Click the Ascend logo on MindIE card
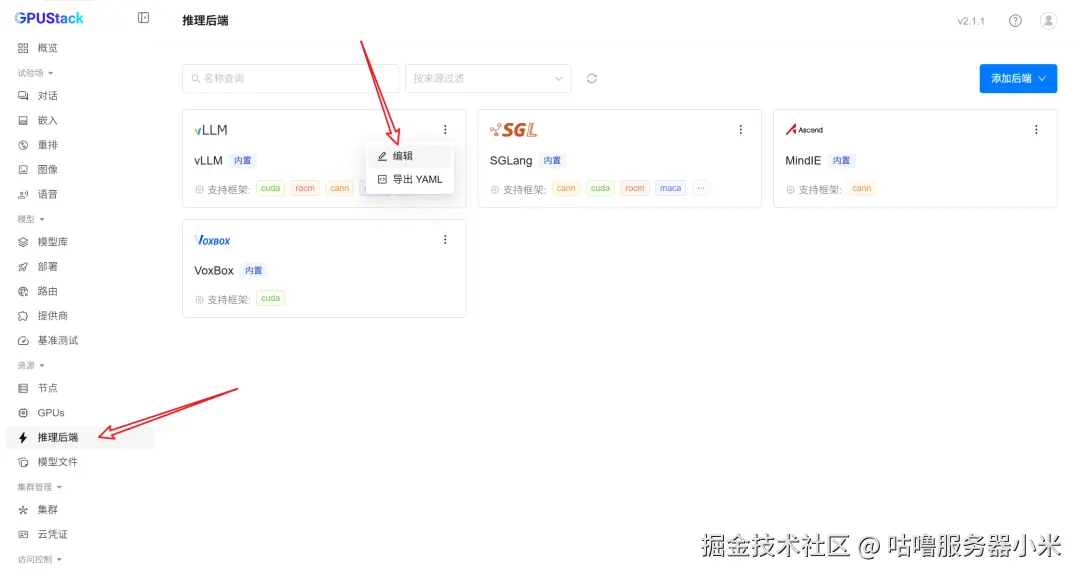 click(x=804, y=130)
